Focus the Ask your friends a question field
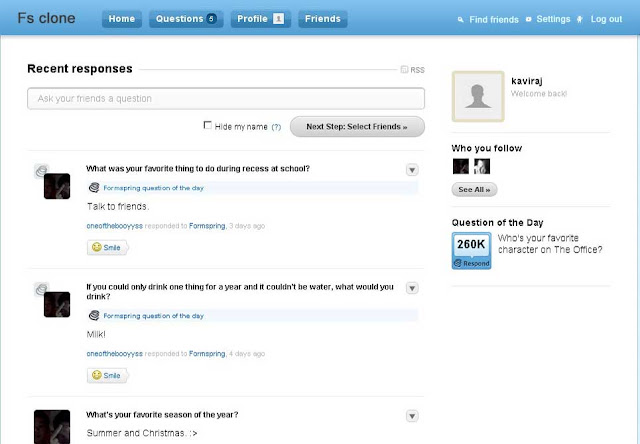The width and height of the screenshot is (640, 444). pos(226,98)
